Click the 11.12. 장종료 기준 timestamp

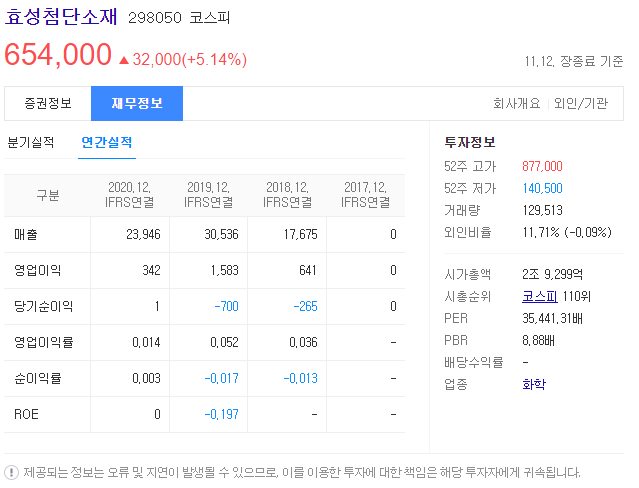pyautogui.click(x=574, y=61)
